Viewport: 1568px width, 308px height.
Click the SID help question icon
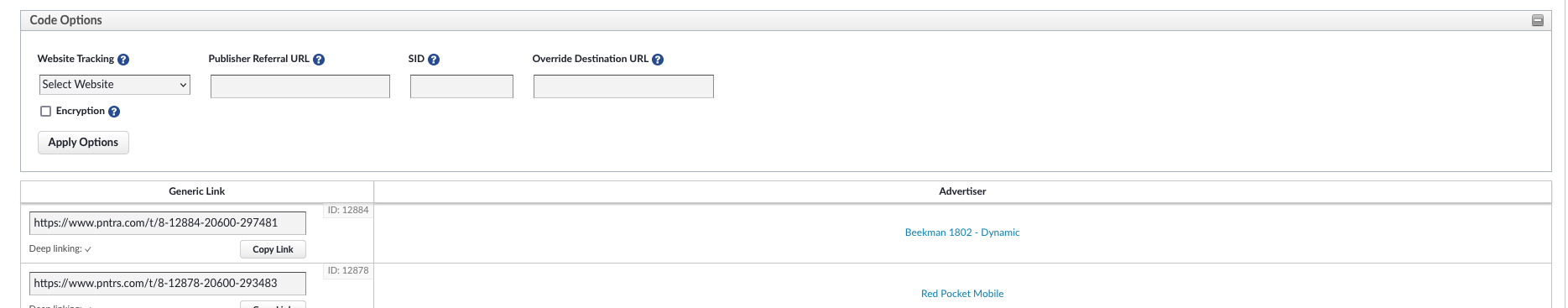[x=434, y=60]
